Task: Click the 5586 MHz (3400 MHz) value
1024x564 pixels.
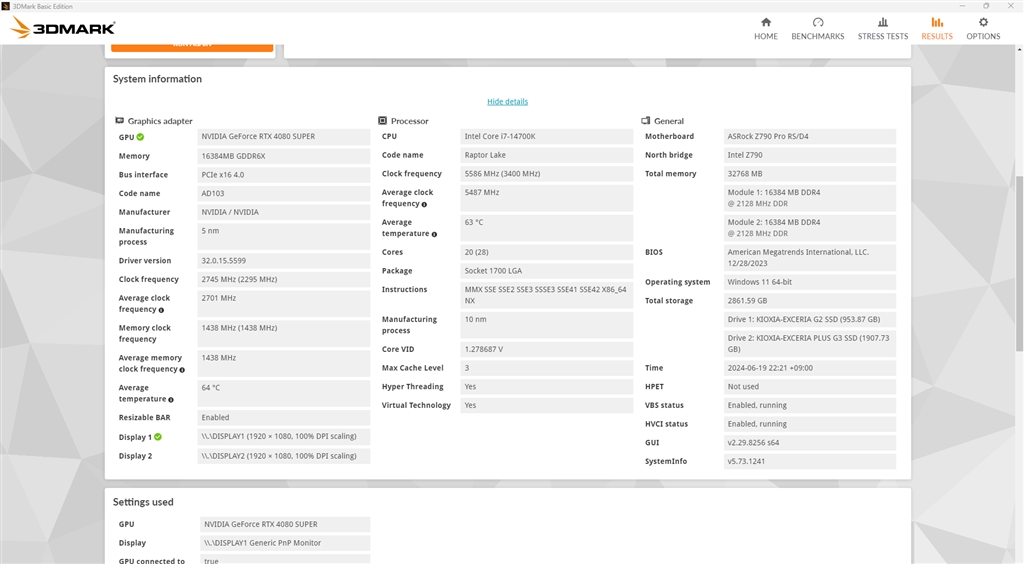Action: [x=547, y=174]
